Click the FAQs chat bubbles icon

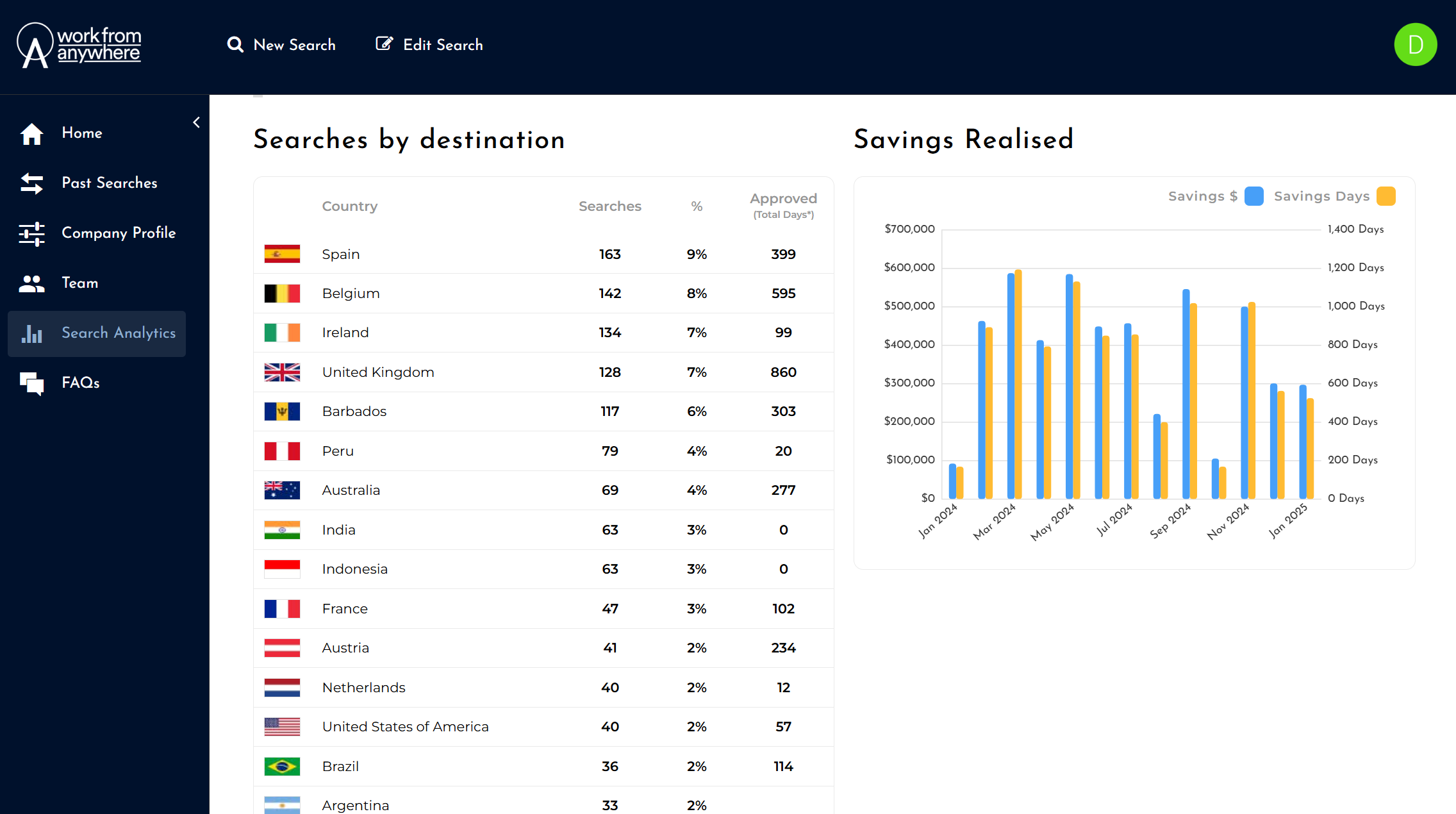tap(31, 383)
